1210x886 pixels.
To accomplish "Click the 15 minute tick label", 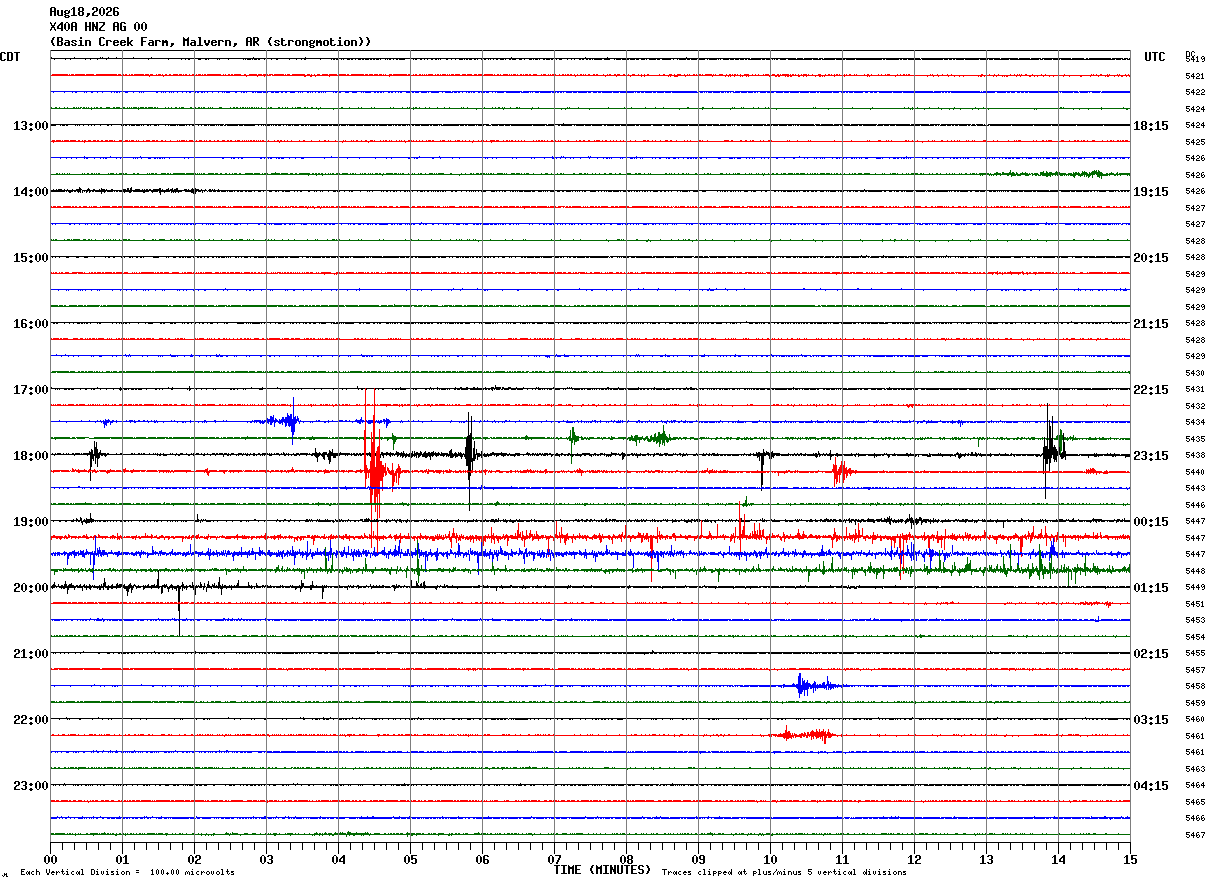I will pyautogui.click(x=1130, y=859).
